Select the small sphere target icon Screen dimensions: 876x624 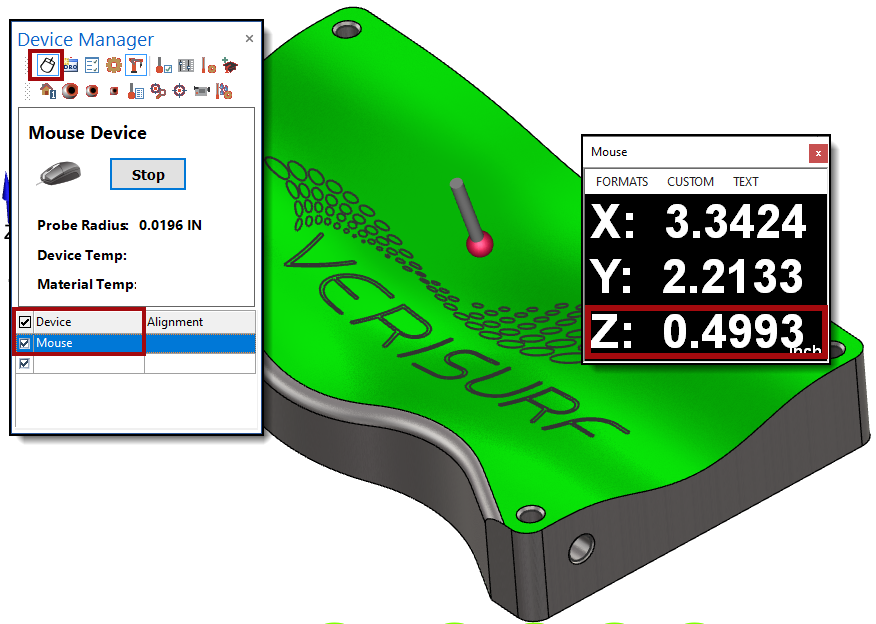point(114,91)
